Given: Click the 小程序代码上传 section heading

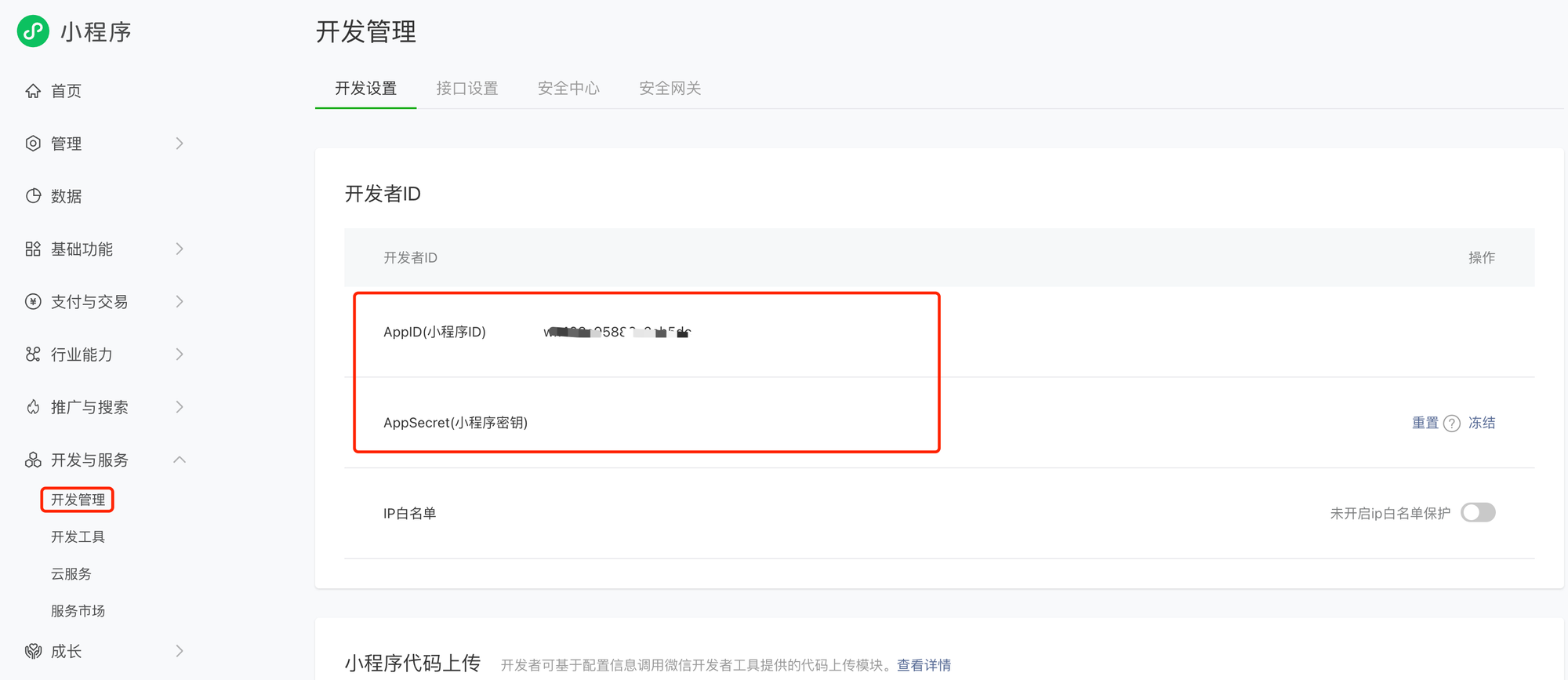Looking at the screenshot, I should (412, 663).
